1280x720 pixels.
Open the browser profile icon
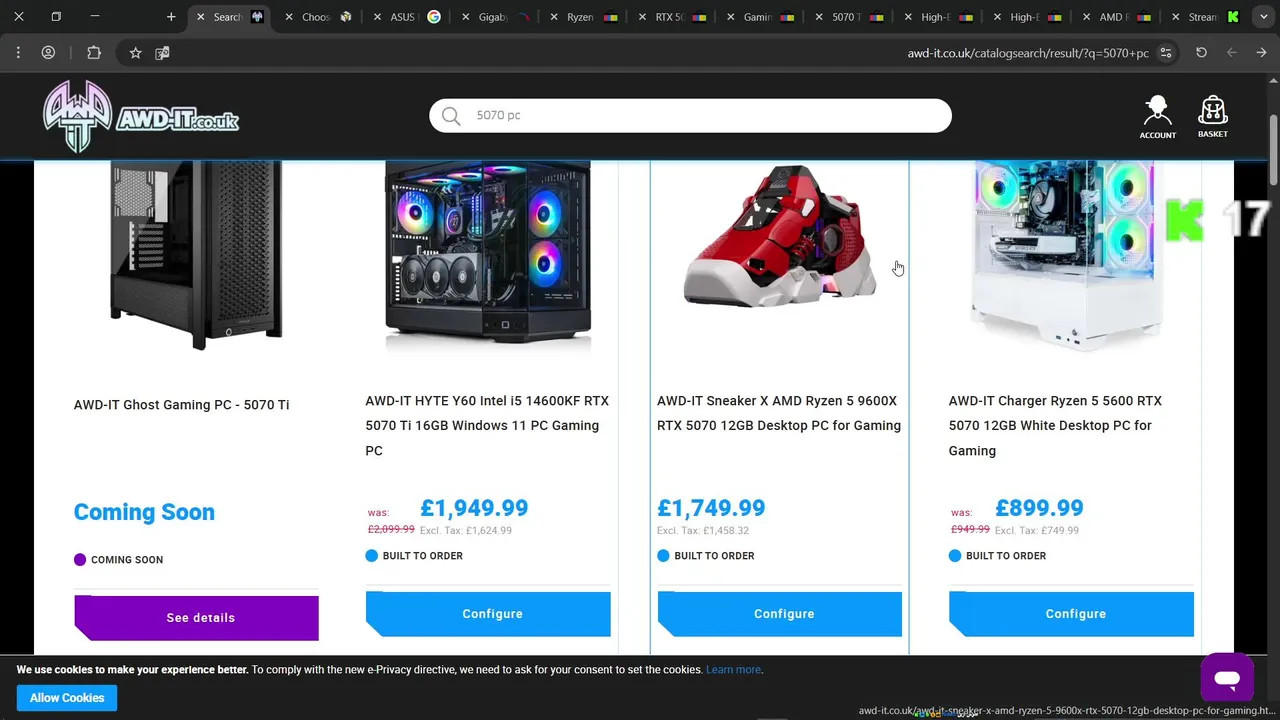tap(48, 53)
